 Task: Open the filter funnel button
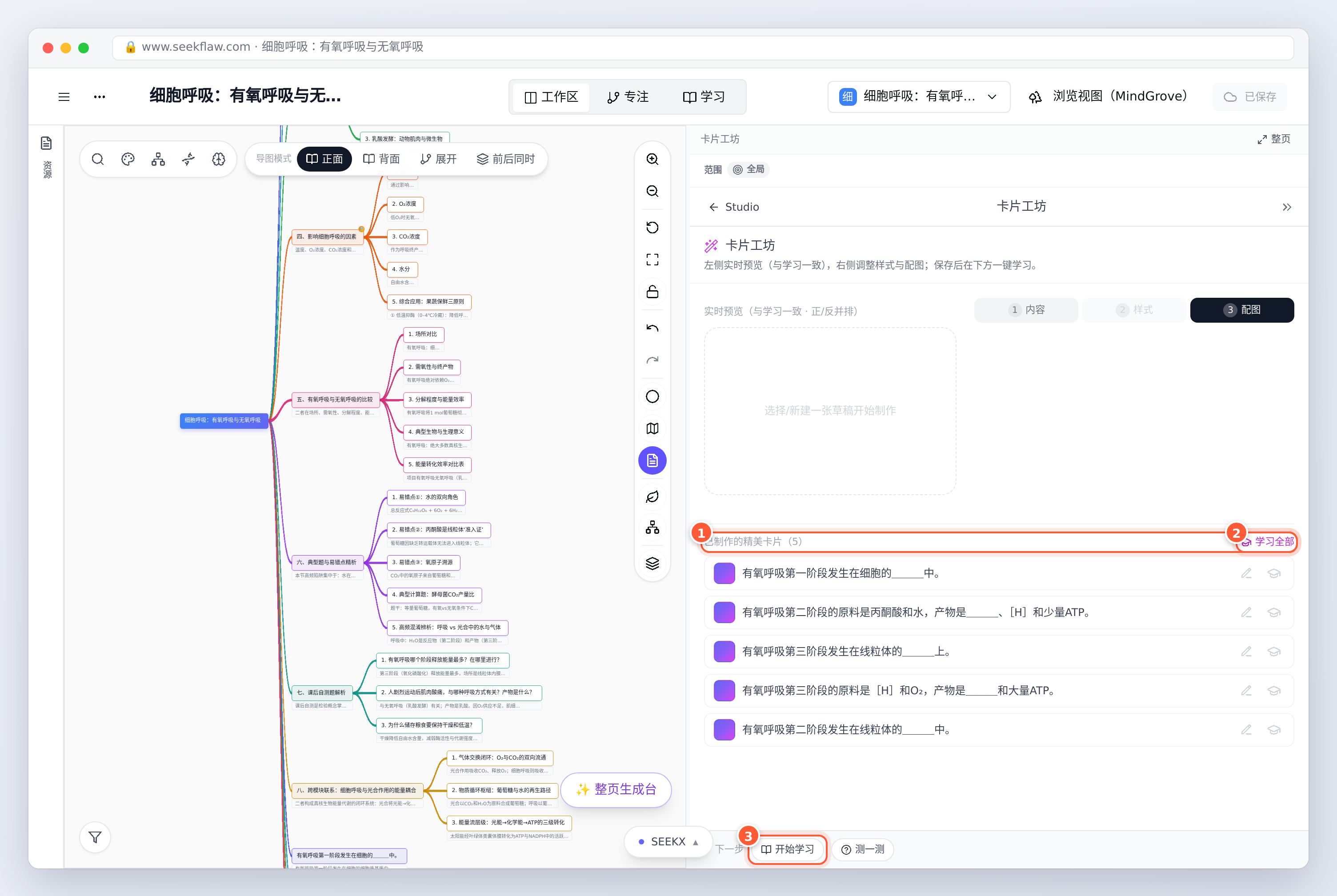click(96, 837)
